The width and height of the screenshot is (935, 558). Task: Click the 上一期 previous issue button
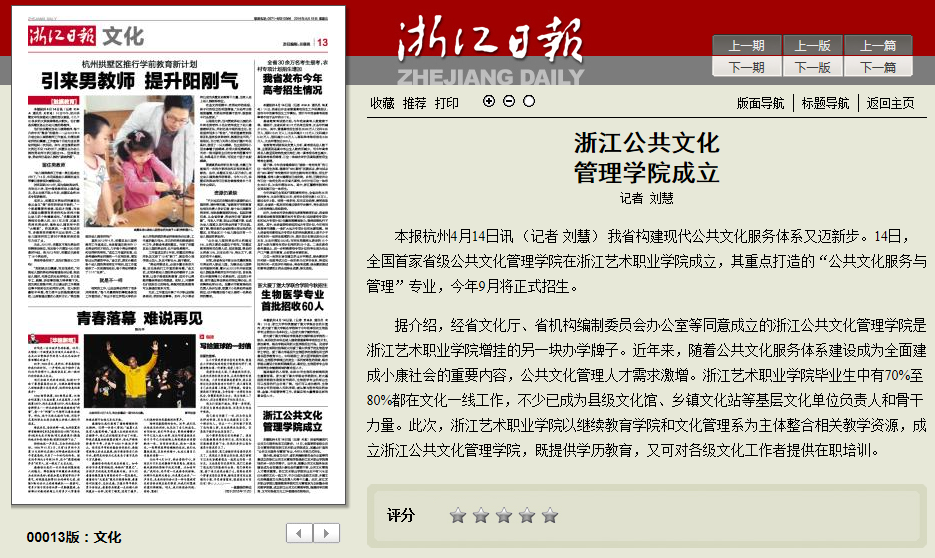coord(746,46)
